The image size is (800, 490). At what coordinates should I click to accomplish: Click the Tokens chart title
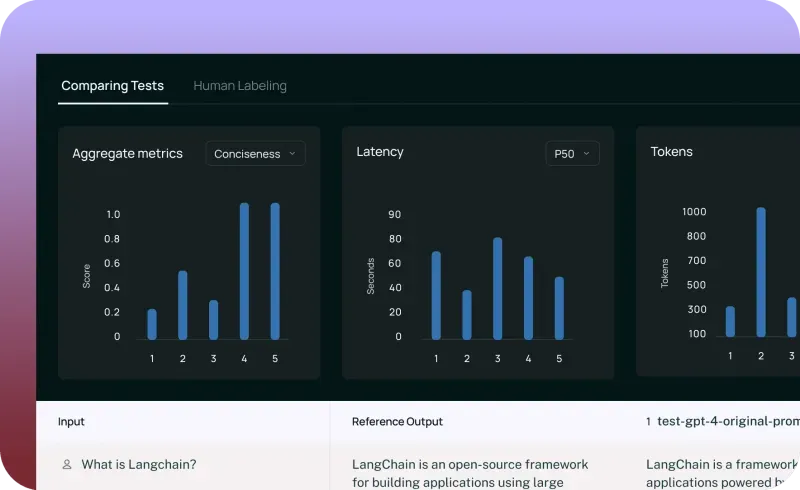coord(671,152)
